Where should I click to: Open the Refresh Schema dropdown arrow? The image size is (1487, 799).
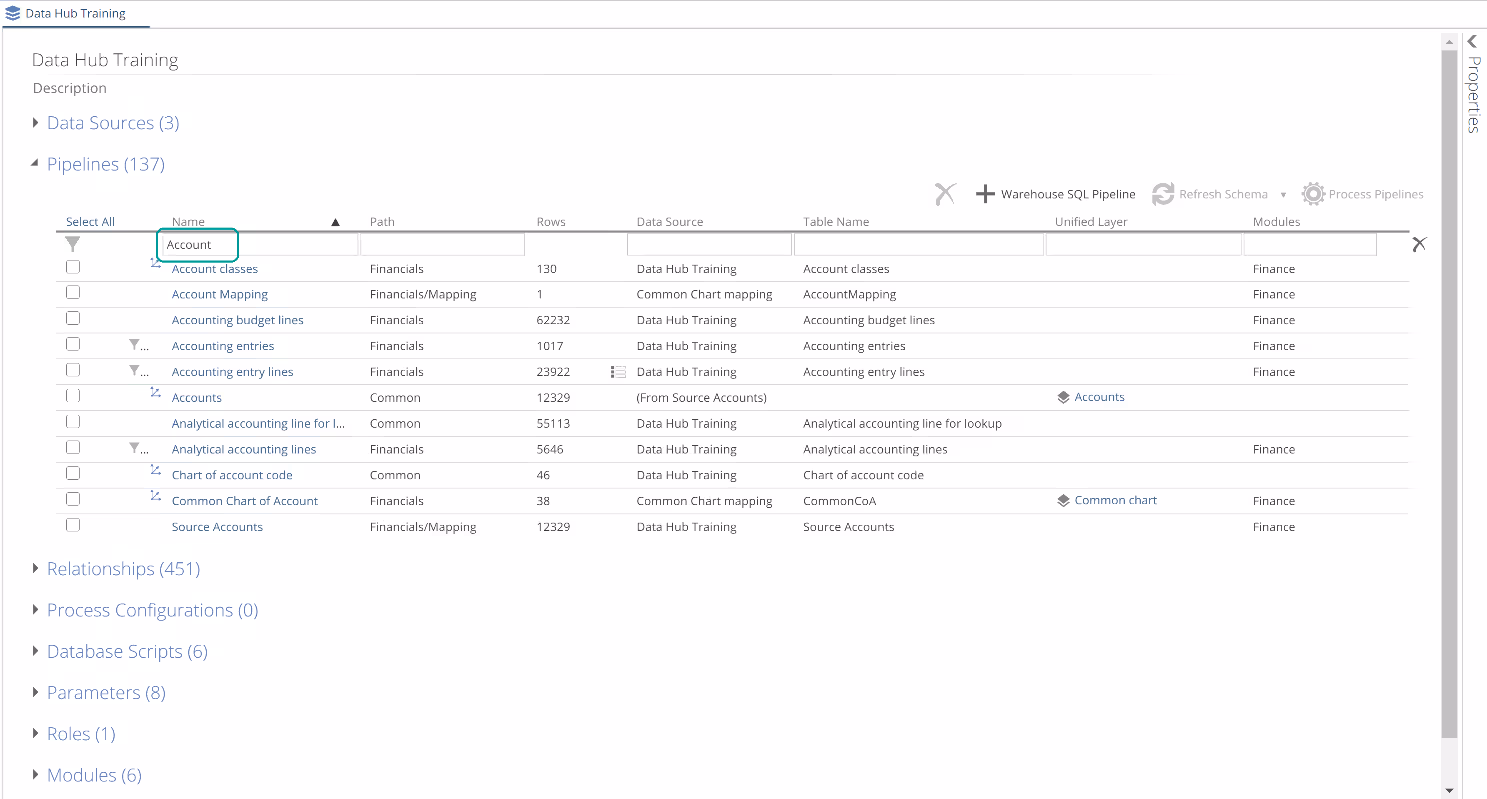tap(1283, 195)
